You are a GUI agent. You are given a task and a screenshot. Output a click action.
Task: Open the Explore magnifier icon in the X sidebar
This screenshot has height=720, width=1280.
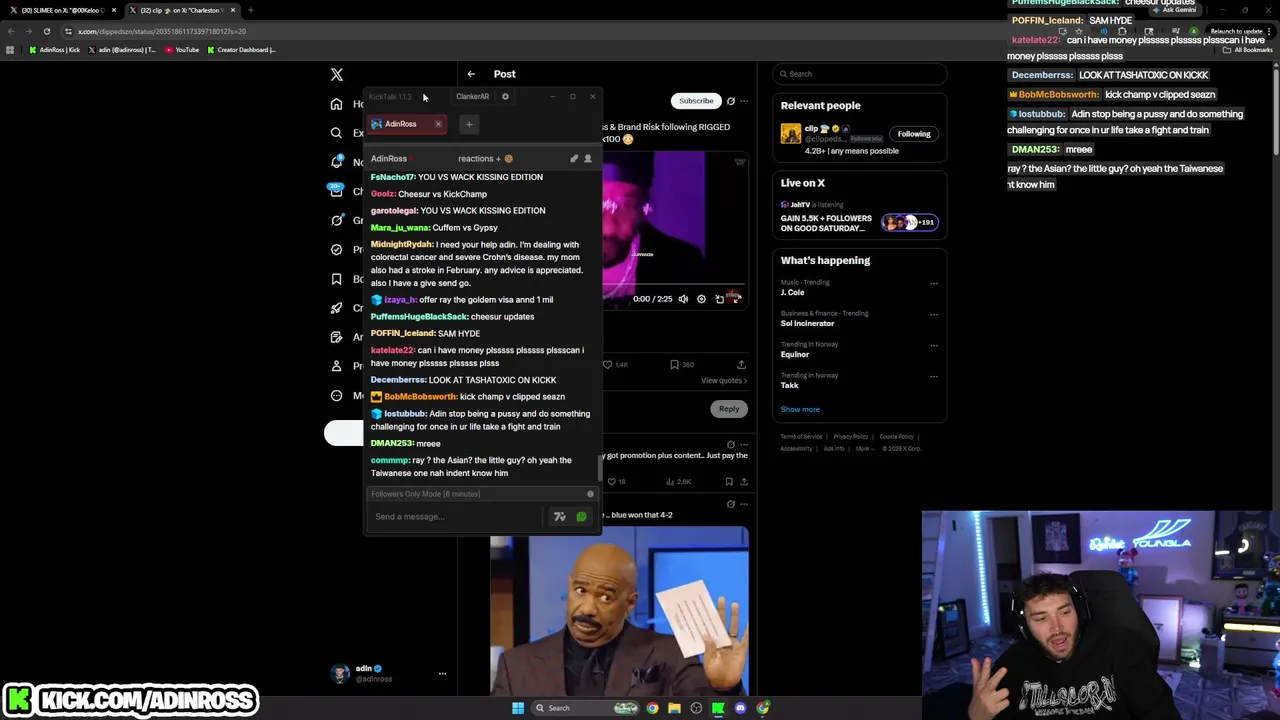337,133
